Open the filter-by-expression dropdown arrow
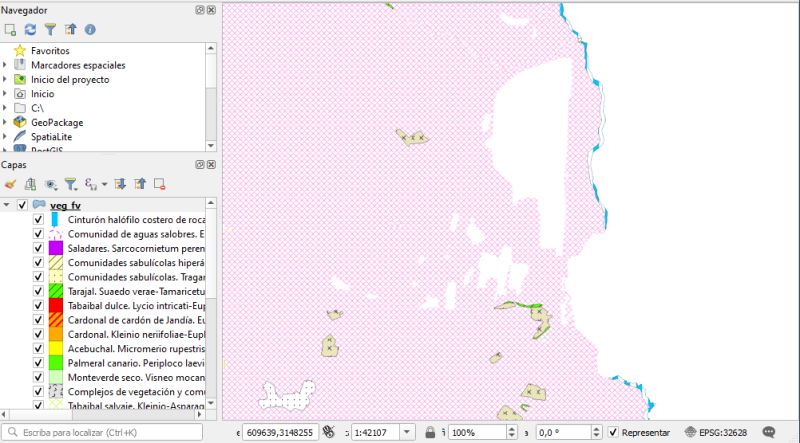Image resolution: width=800 pixels, height=443 pixels. coord(105,184)
